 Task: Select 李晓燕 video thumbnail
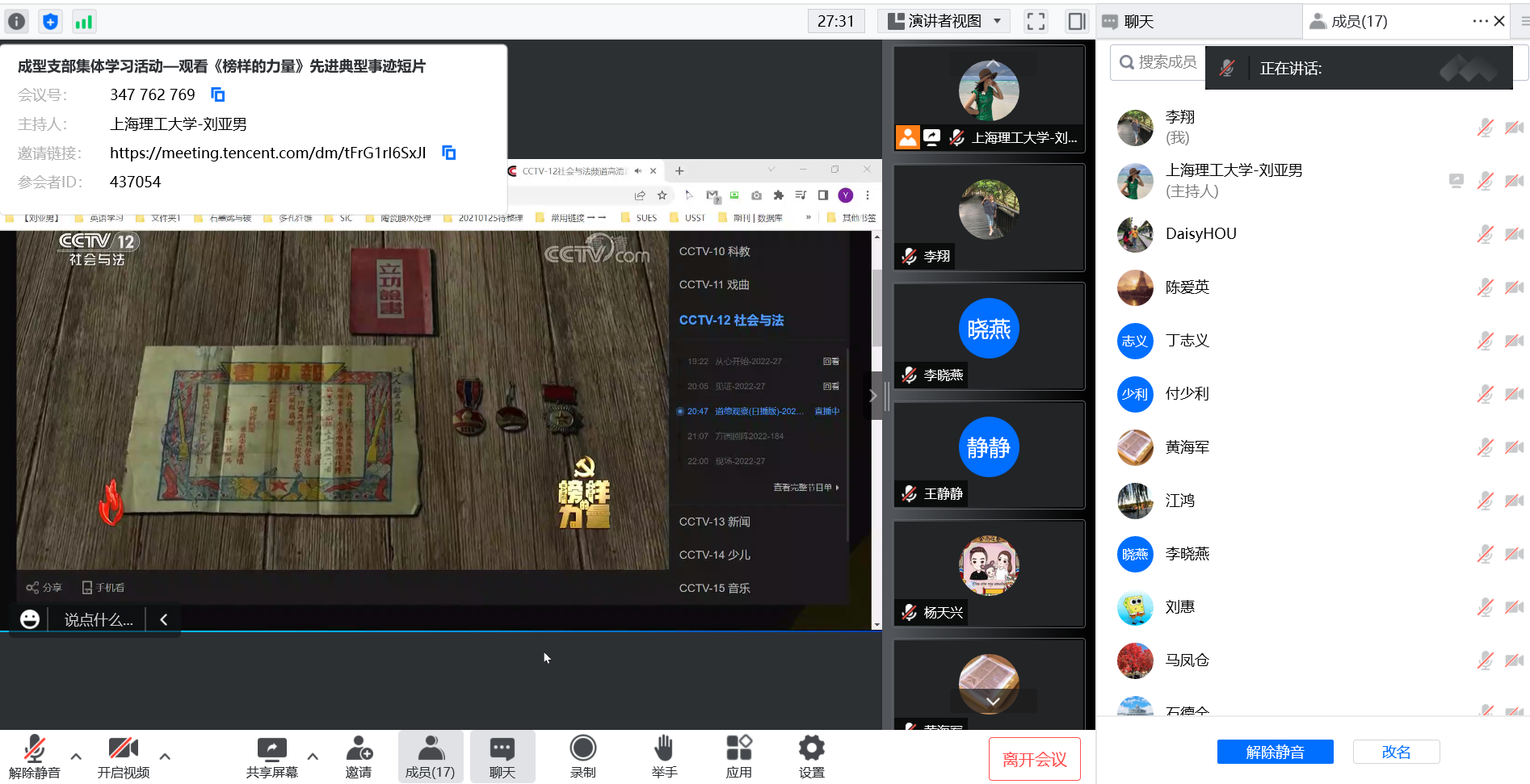[989, 336]
